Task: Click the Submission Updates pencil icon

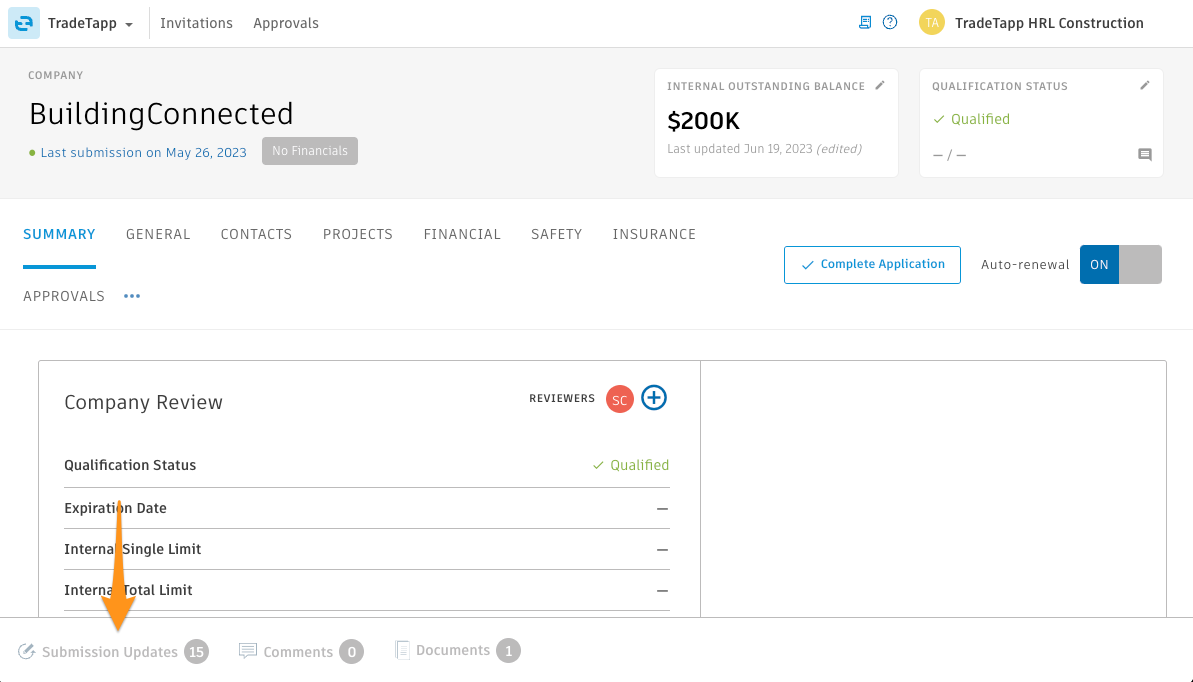Action: point(27,652)
